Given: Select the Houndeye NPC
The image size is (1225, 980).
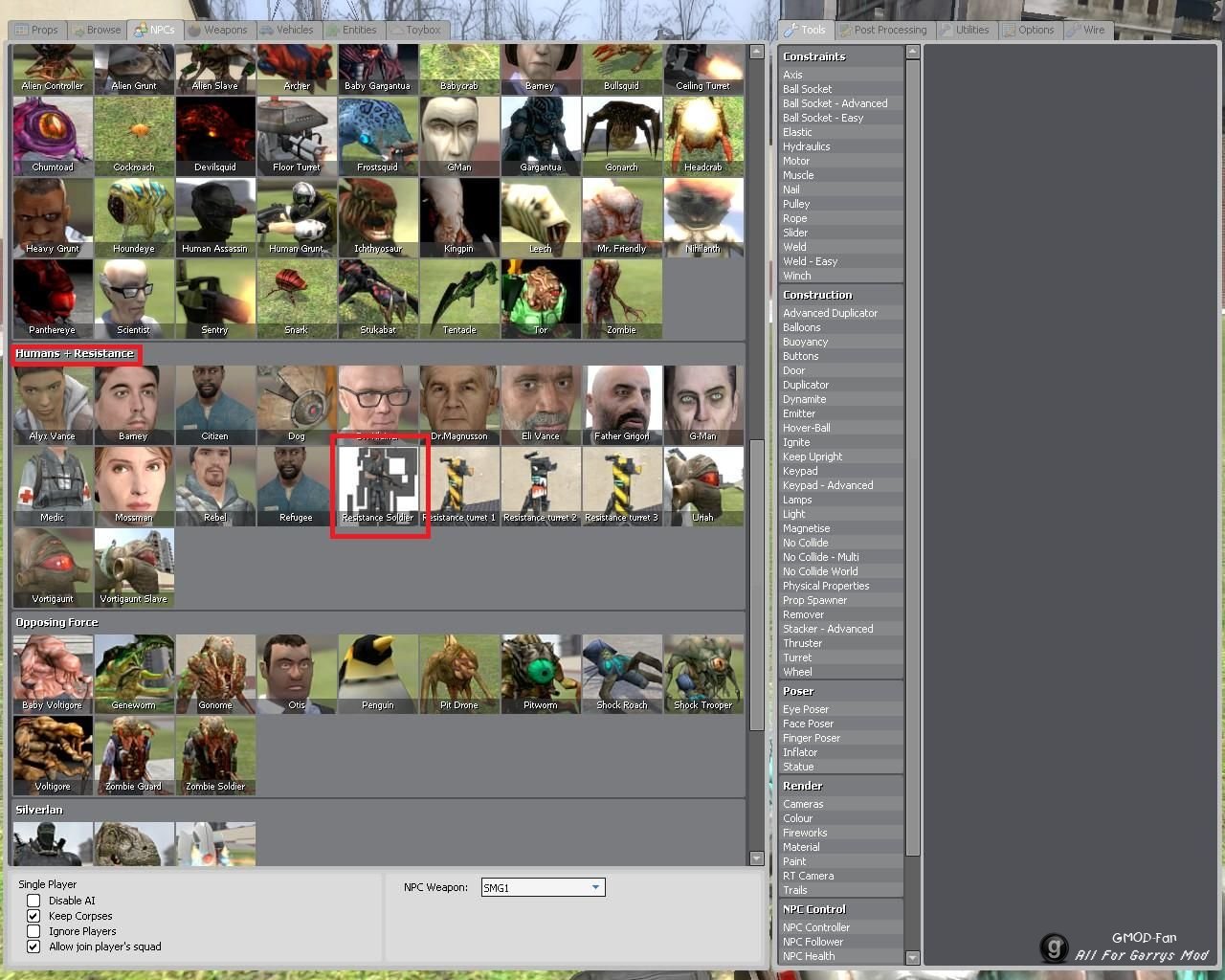Looking at the screenshot, I should (x=134, y=217).
